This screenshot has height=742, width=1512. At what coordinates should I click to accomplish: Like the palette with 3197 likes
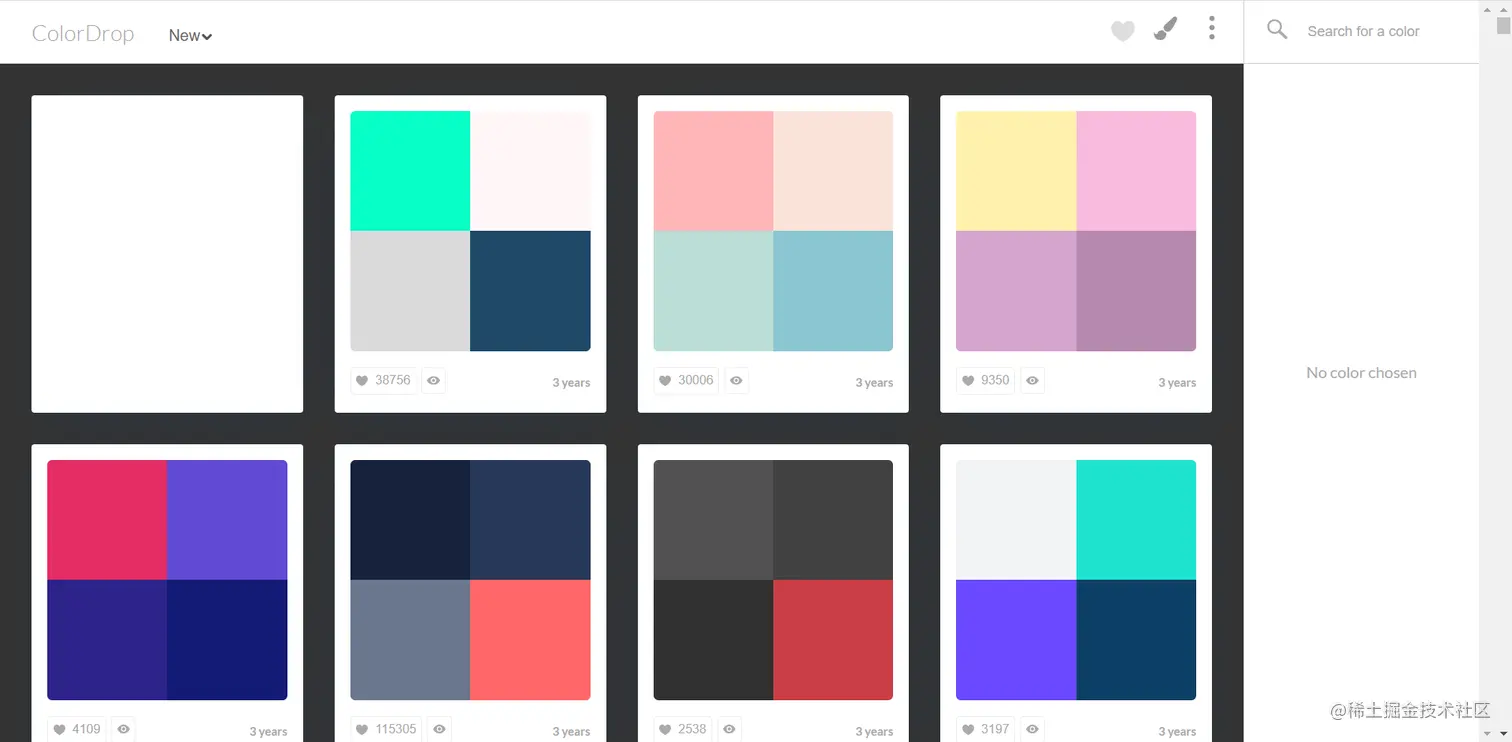coord(986,729)
